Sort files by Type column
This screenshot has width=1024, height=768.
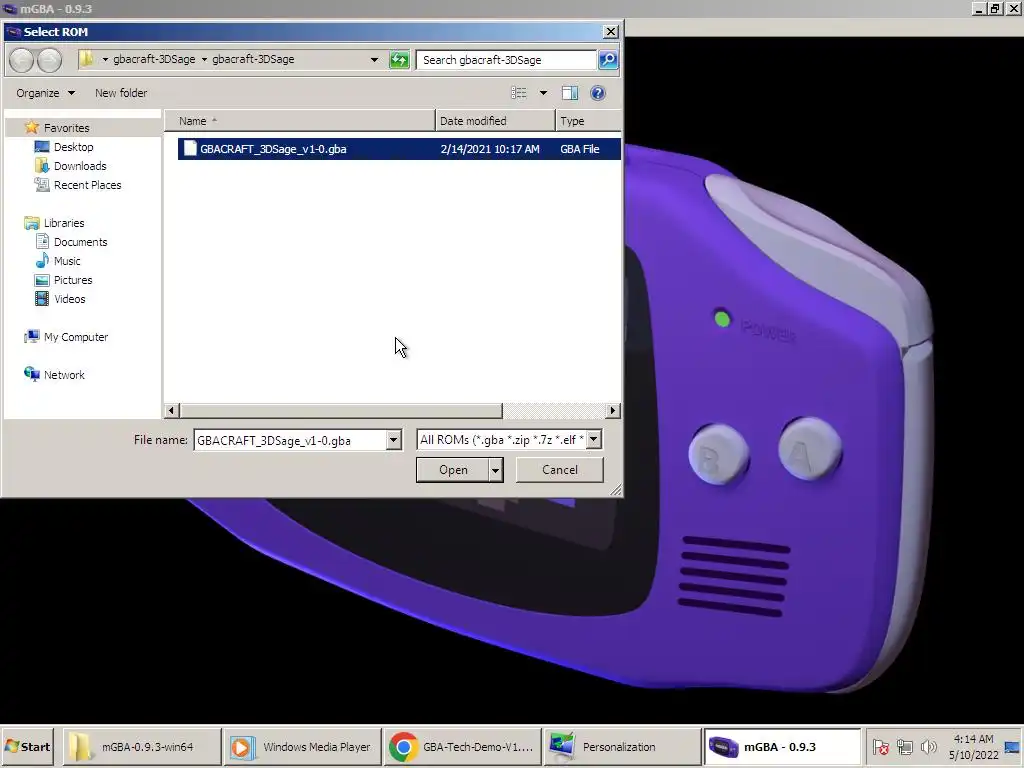588,121
